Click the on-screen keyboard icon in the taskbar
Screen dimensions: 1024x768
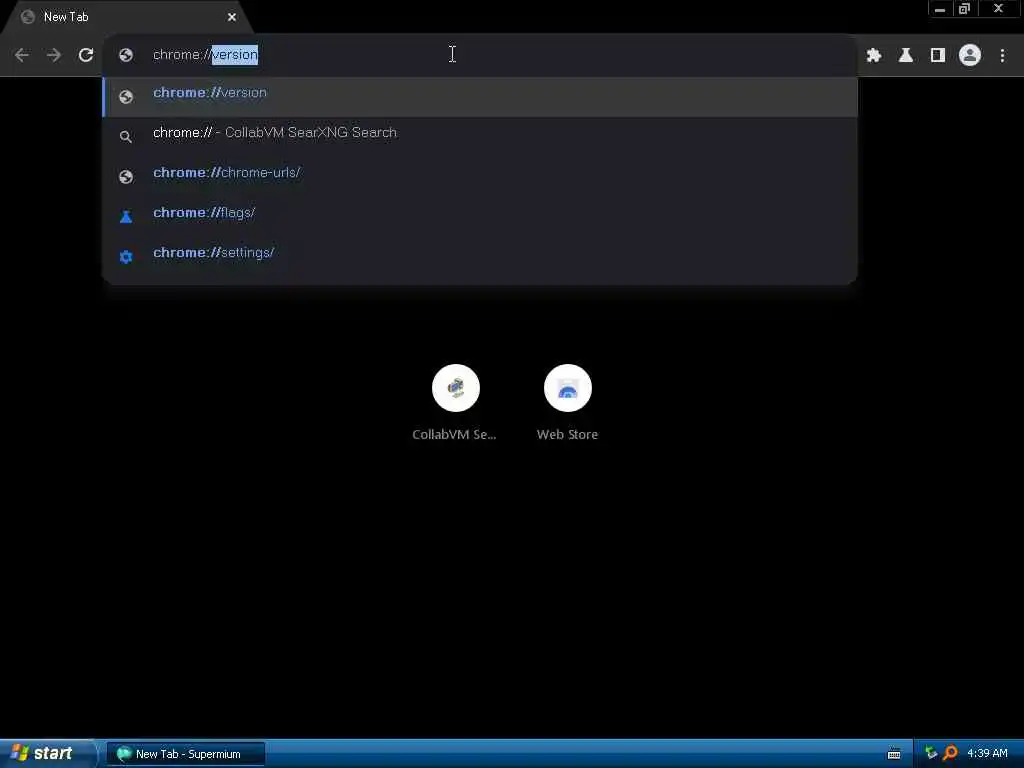click(x=894, y=754)
